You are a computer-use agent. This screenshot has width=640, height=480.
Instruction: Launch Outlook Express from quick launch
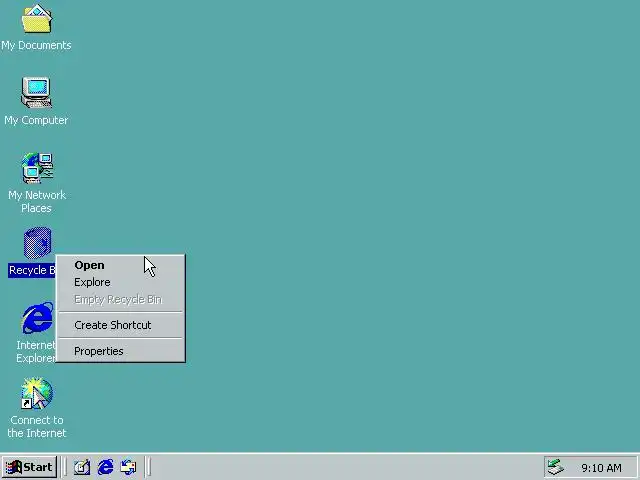129,467
